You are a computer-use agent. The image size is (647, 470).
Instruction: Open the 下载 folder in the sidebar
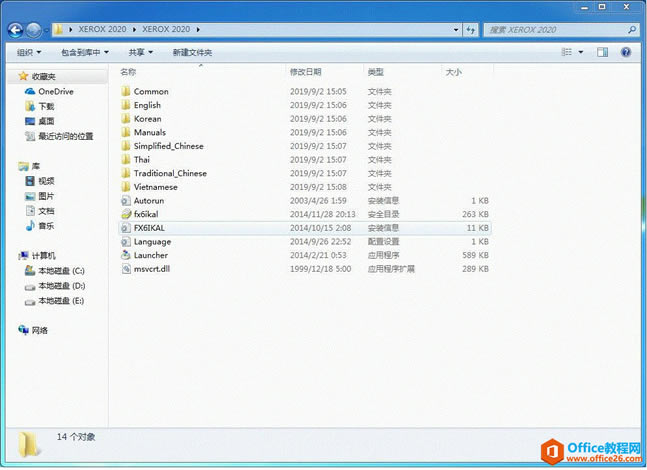point(46,106)
